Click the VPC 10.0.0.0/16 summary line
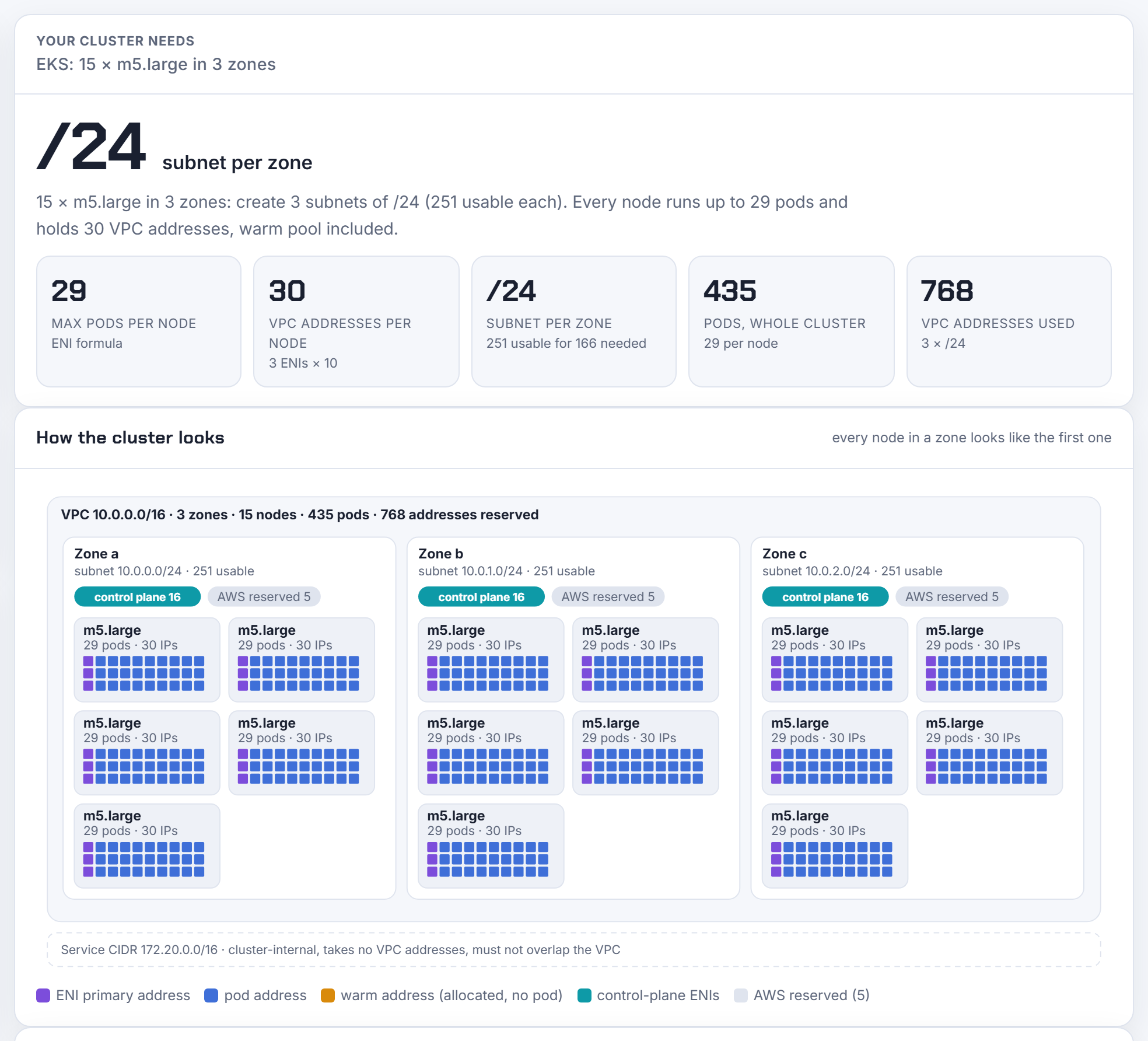1148x1041 pixels. pyautogui.click(x=300, y=515)
